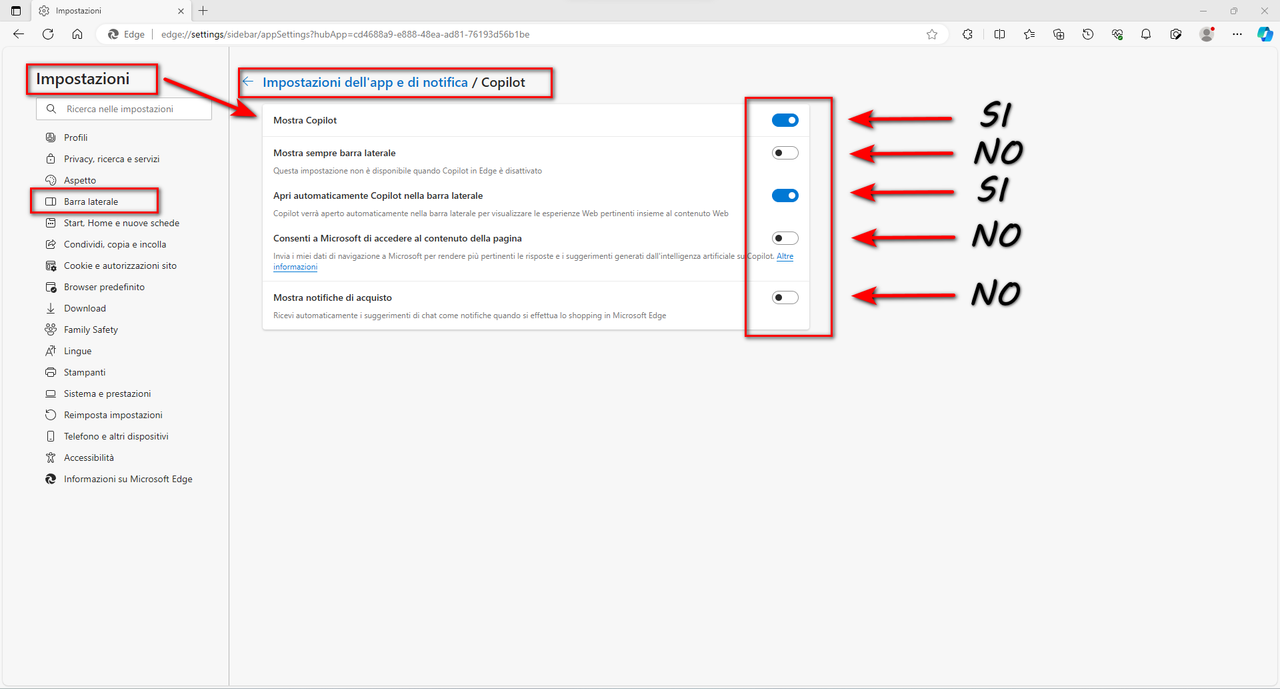The width and height of the screenshot is (1280, 689).
Task: Open Privacy, ricerca e servizi section
Action: click(x=111, y=159)
